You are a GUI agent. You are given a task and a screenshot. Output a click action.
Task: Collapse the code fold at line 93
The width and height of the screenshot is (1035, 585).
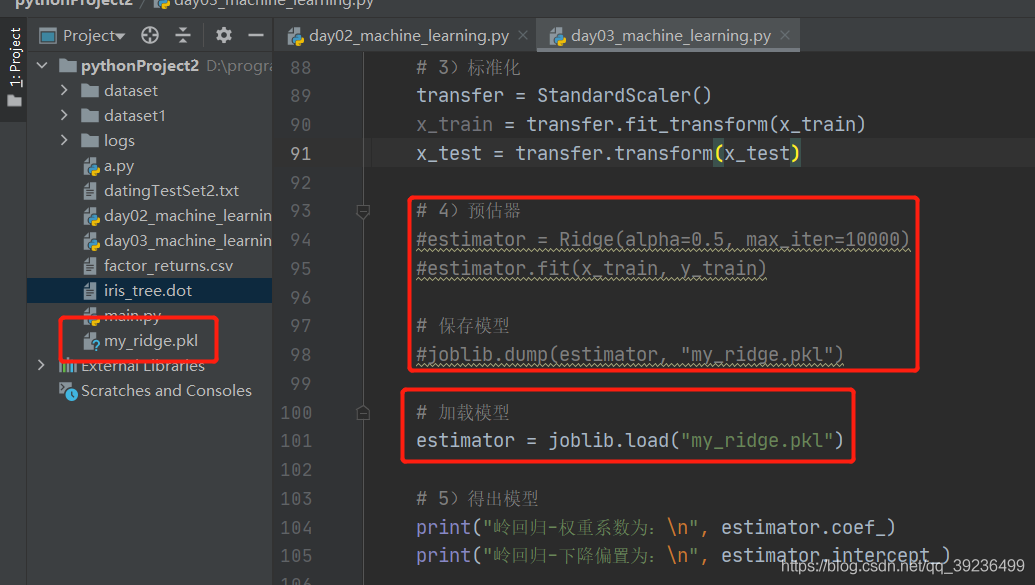click(362, 211)
